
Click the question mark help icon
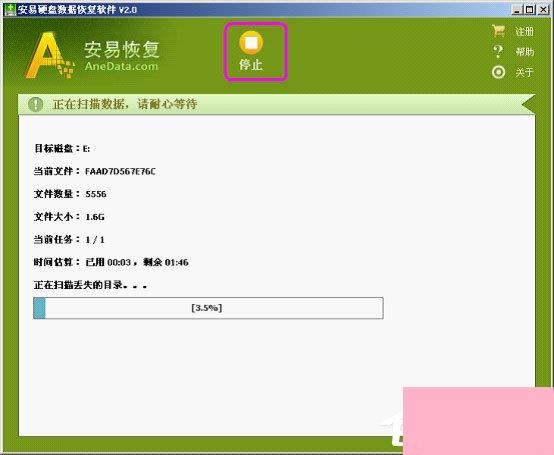(x=498, y=52)
